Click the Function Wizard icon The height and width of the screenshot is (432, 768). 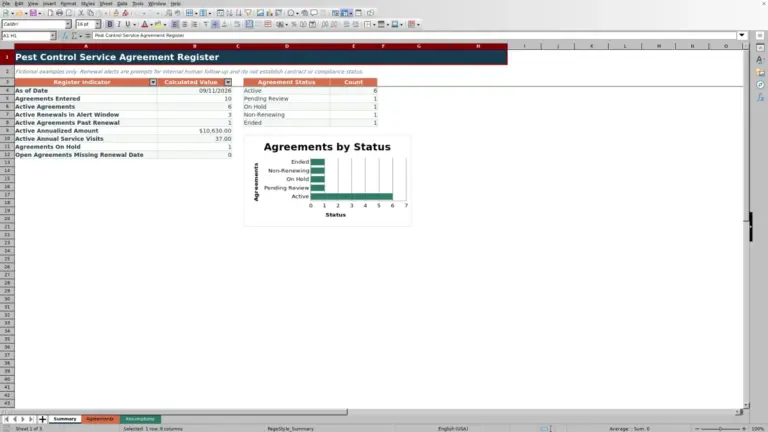click(x=65, y=35)
